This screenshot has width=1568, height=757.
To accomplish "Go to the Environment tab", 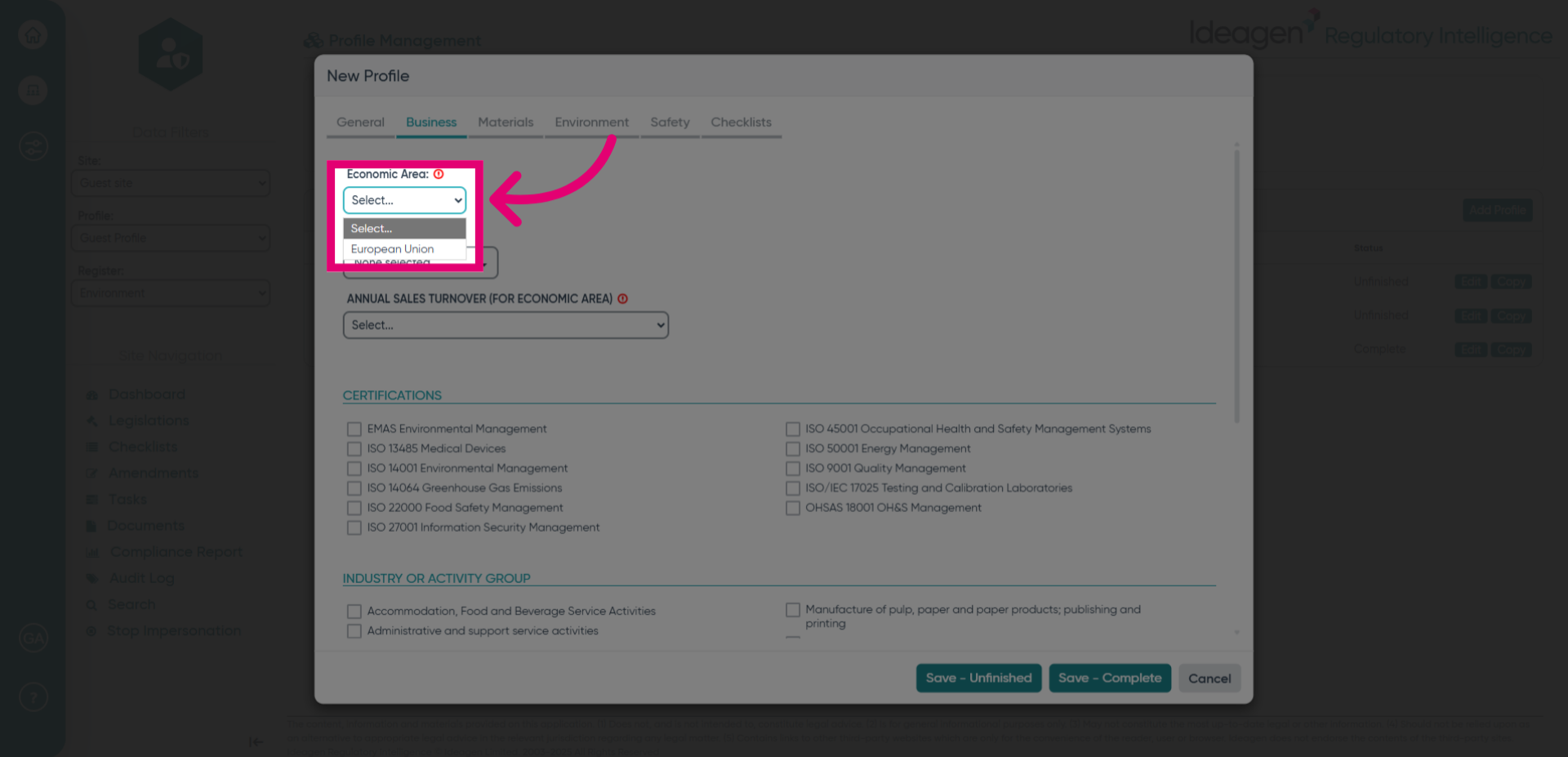I will [x=591, y=122].
